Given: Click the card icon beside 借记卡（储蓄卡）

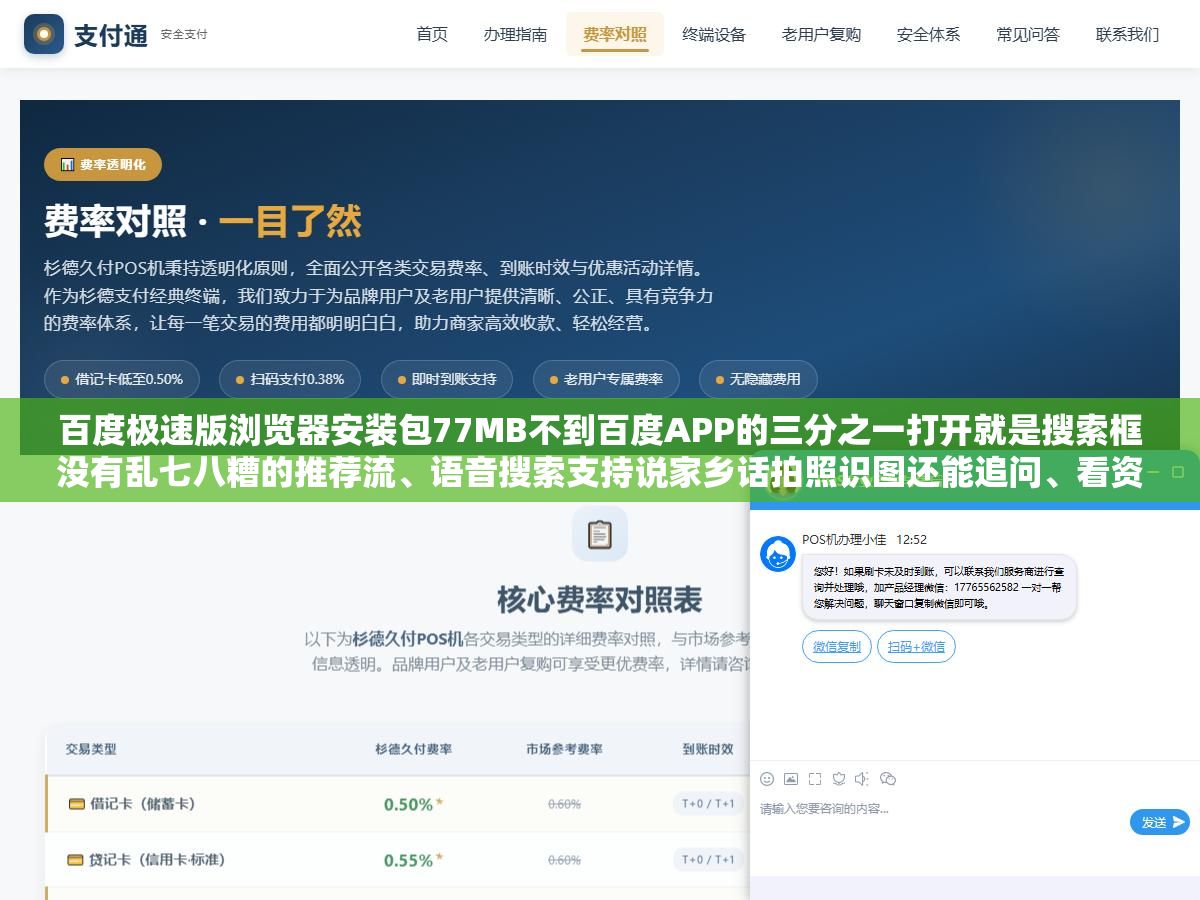Looking at the screenshot, I should click(x=76, y=804).
